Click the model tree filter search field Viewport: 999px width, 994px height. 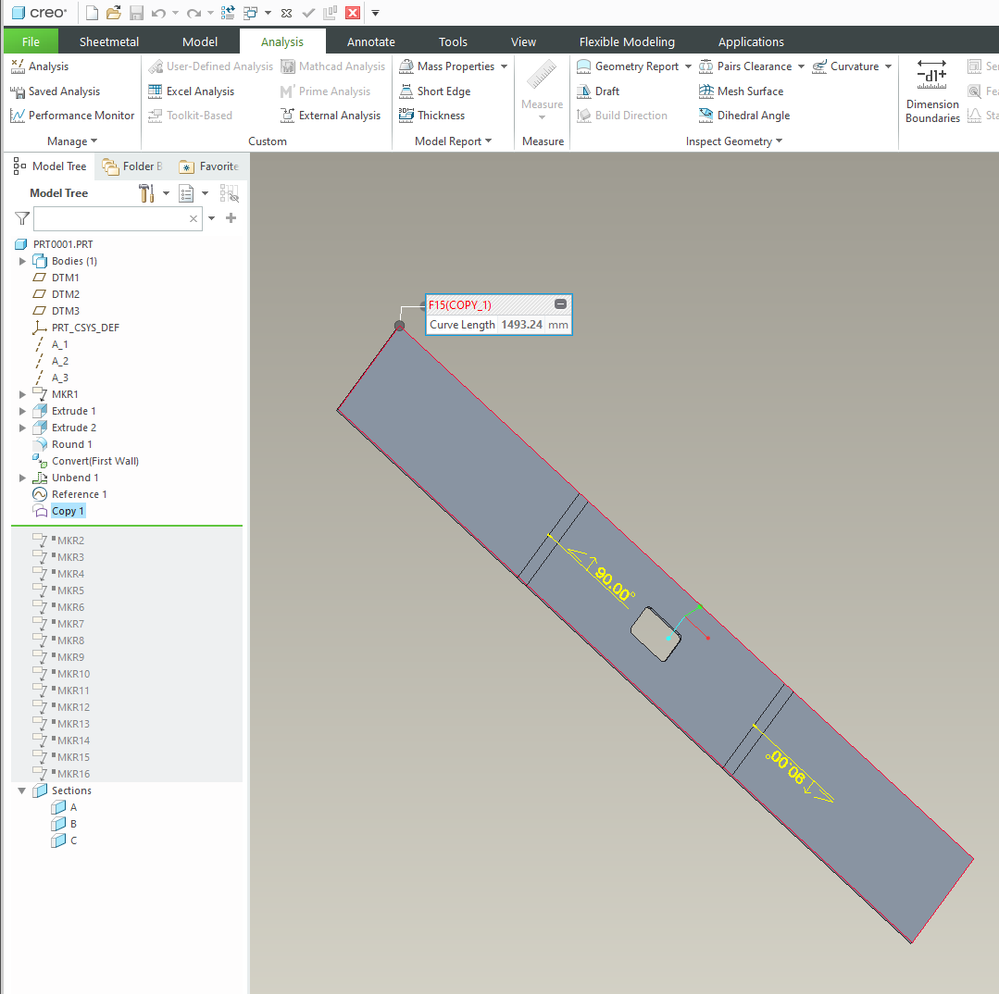(x=110, y=218)
